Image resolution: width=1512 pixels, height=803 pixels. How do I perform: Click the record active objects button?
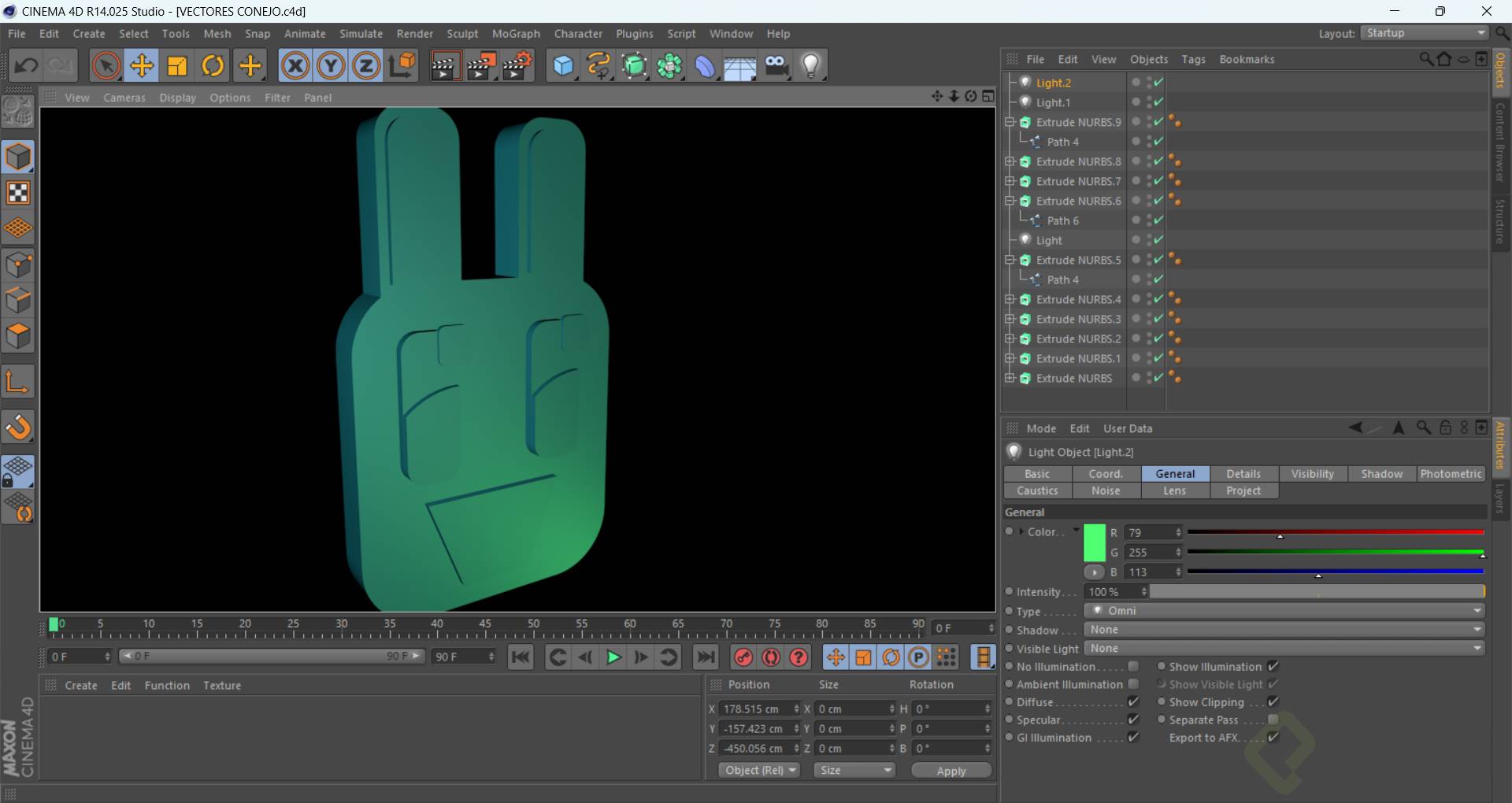(x=743, y=657)
